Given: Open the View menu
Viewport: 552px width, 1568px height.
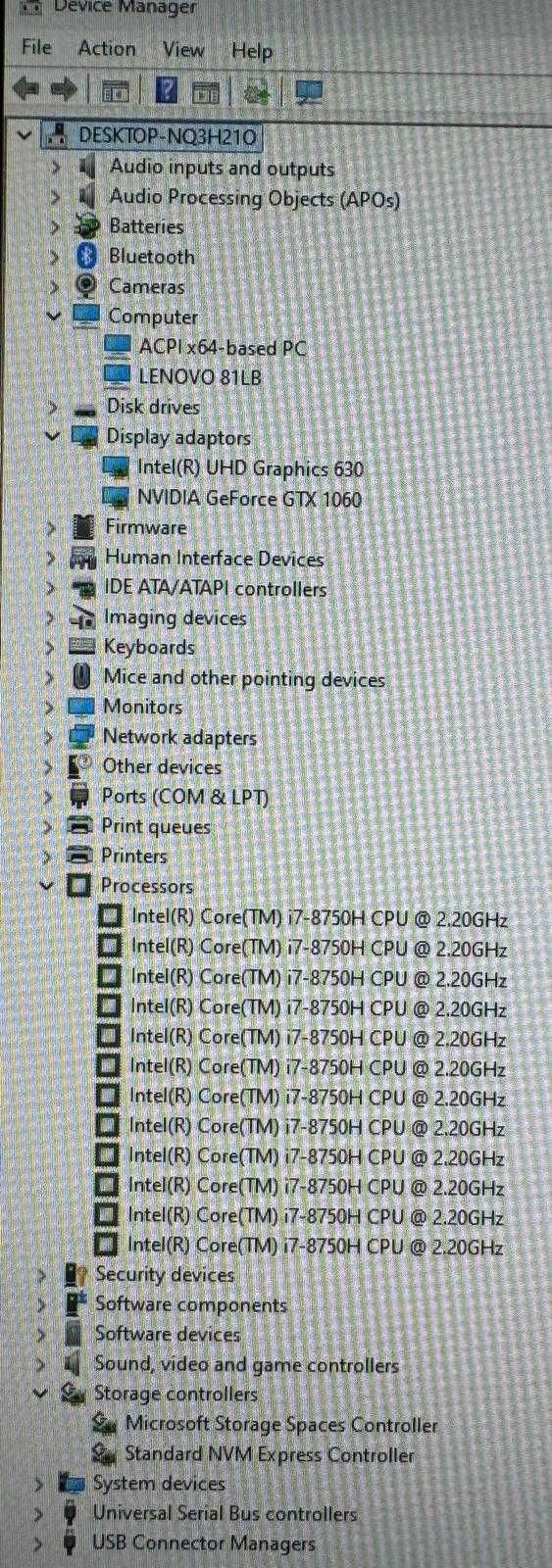Looking at the screenshot, I should click(183, 49).
